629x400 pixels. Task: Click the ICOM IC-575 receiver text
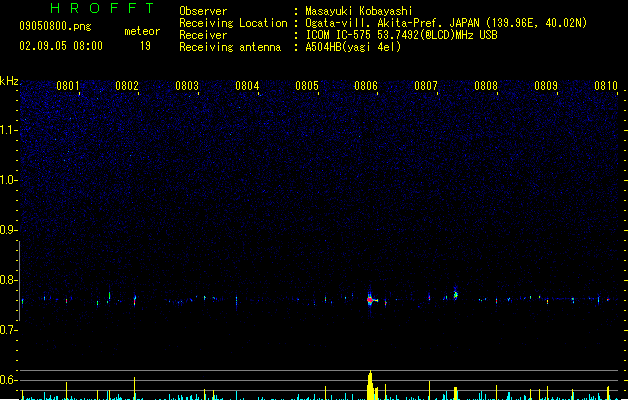pyautogui.click(x=401, y=35)
